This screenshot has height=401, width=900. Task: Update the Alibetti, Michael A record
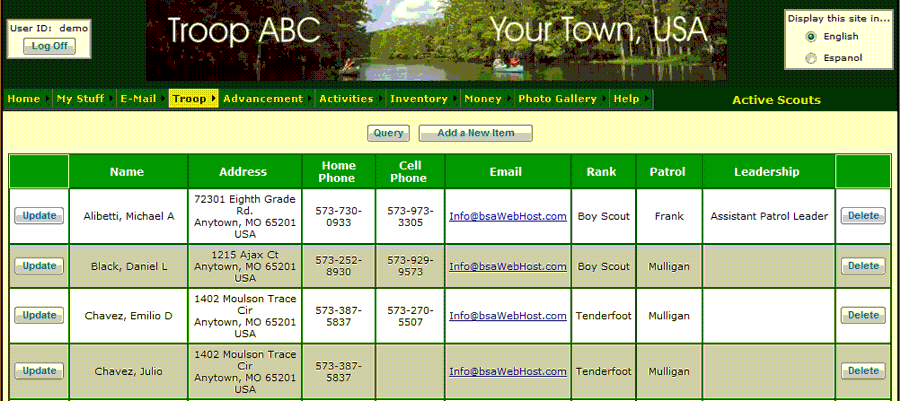(x=39, y=216)
